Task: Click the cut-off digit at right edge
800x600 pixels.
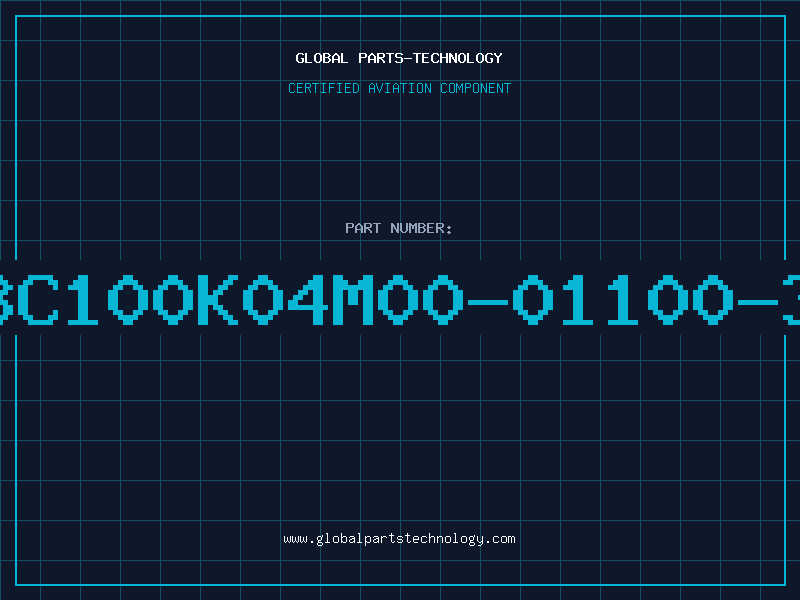Action: tap(791, 299)
